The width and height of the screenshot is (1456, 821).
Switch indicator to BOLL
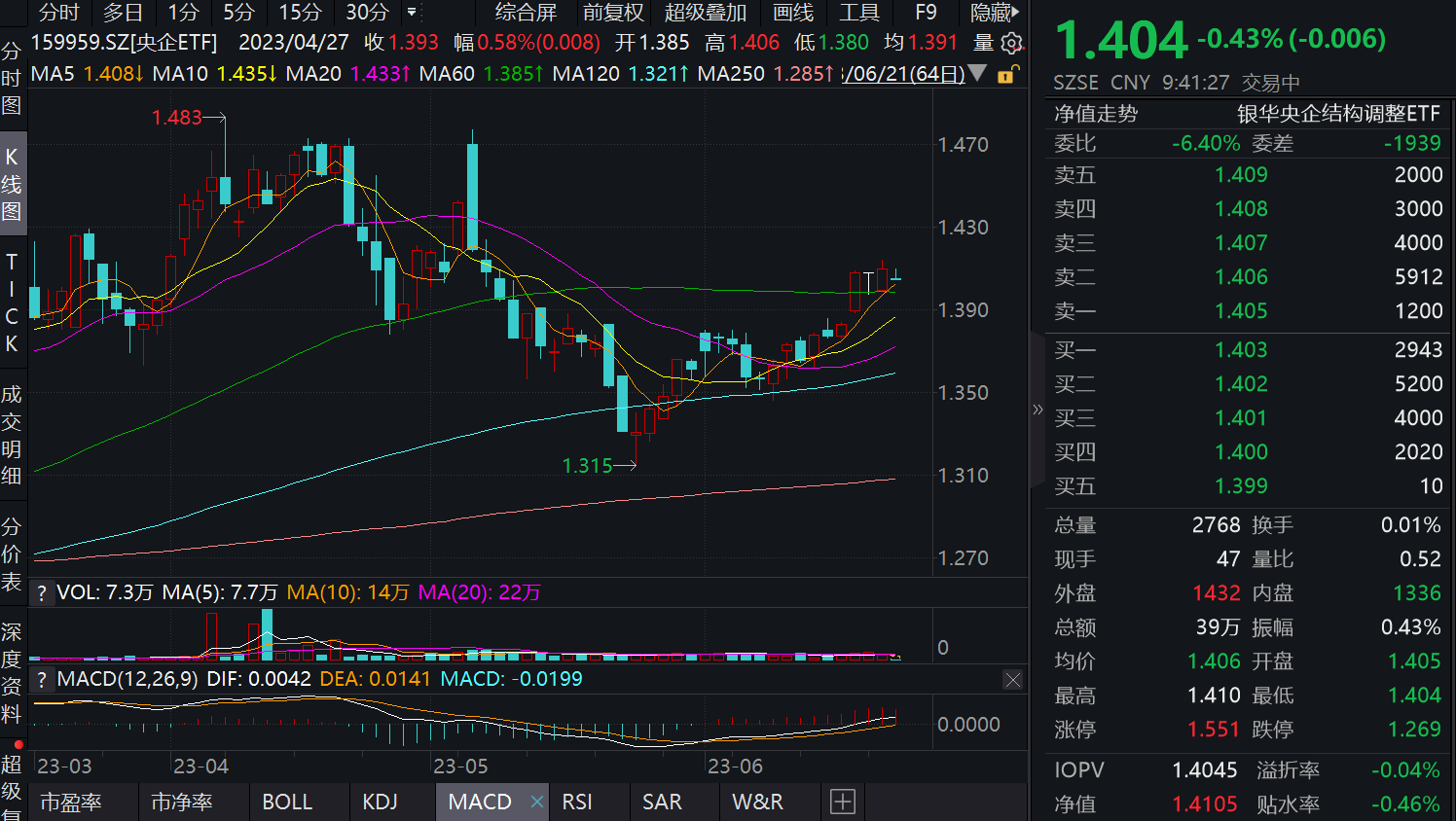tap(287, 802)
